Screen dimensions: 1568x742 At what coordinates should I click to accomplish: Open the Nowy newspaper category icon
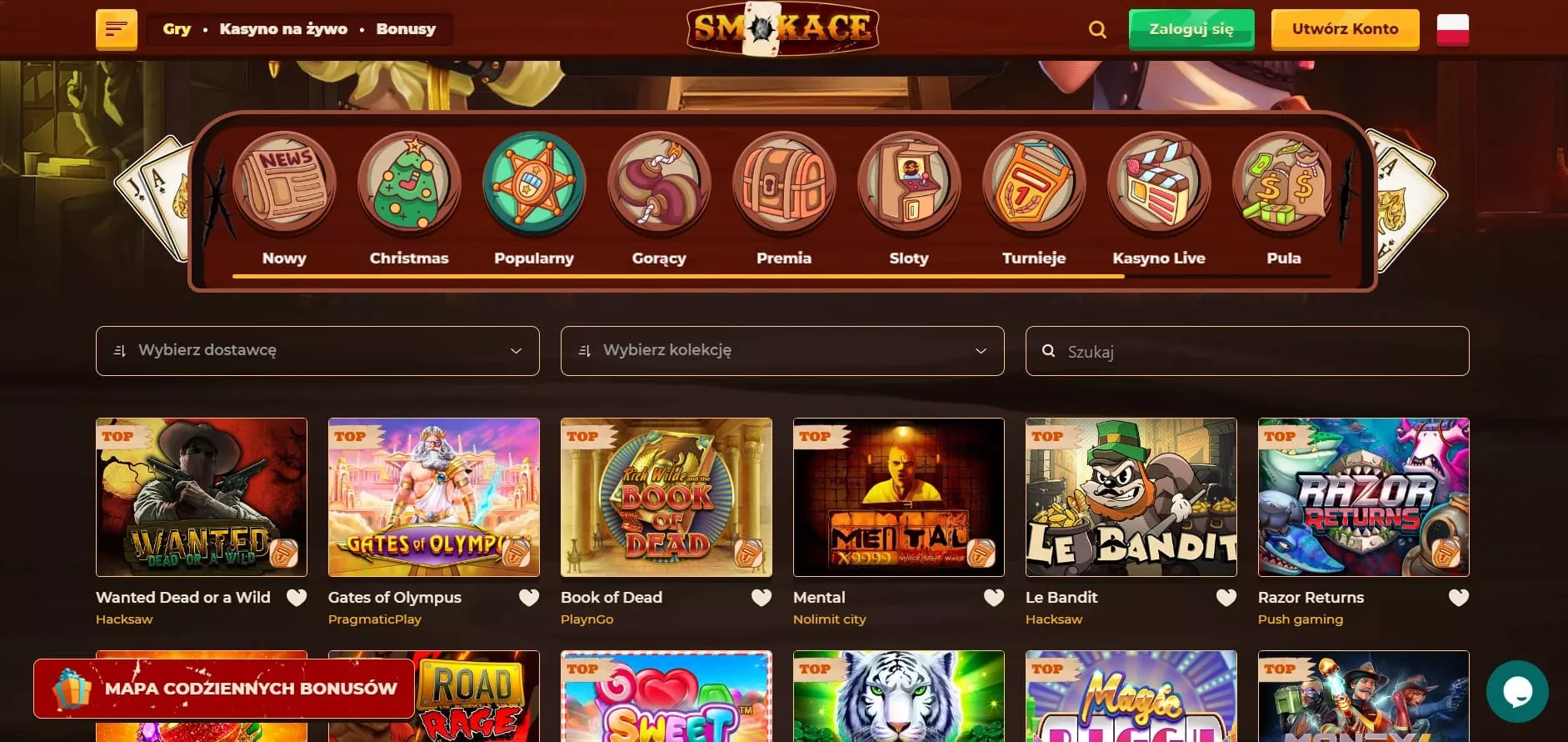point(284,183)
